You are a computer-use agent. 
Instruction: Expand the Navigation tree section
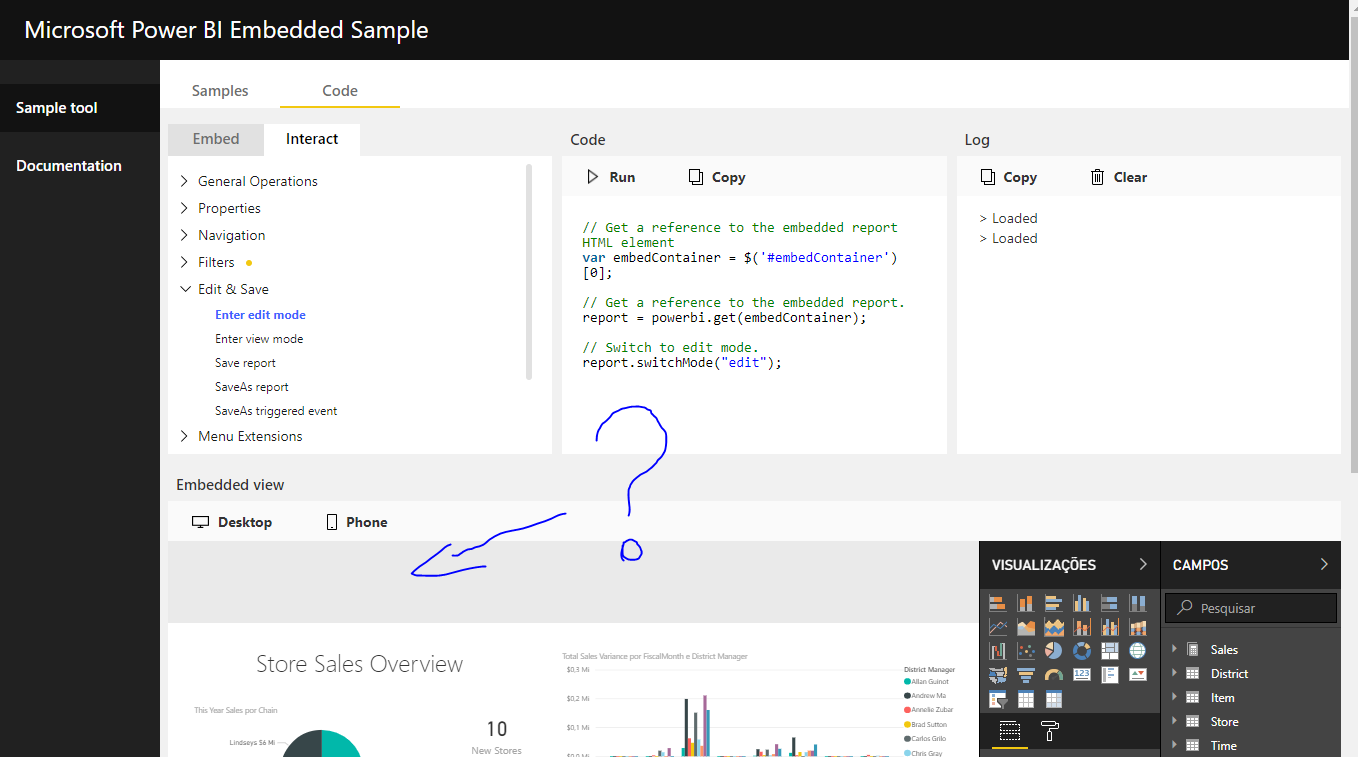184,235
